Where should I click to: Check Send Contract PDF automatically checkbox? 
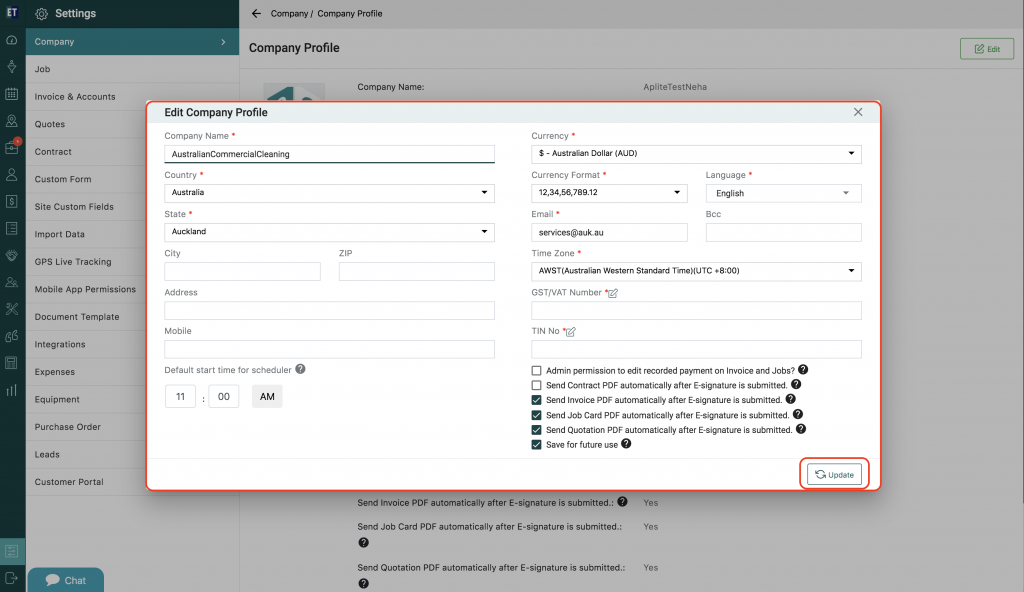coord(536,386)
